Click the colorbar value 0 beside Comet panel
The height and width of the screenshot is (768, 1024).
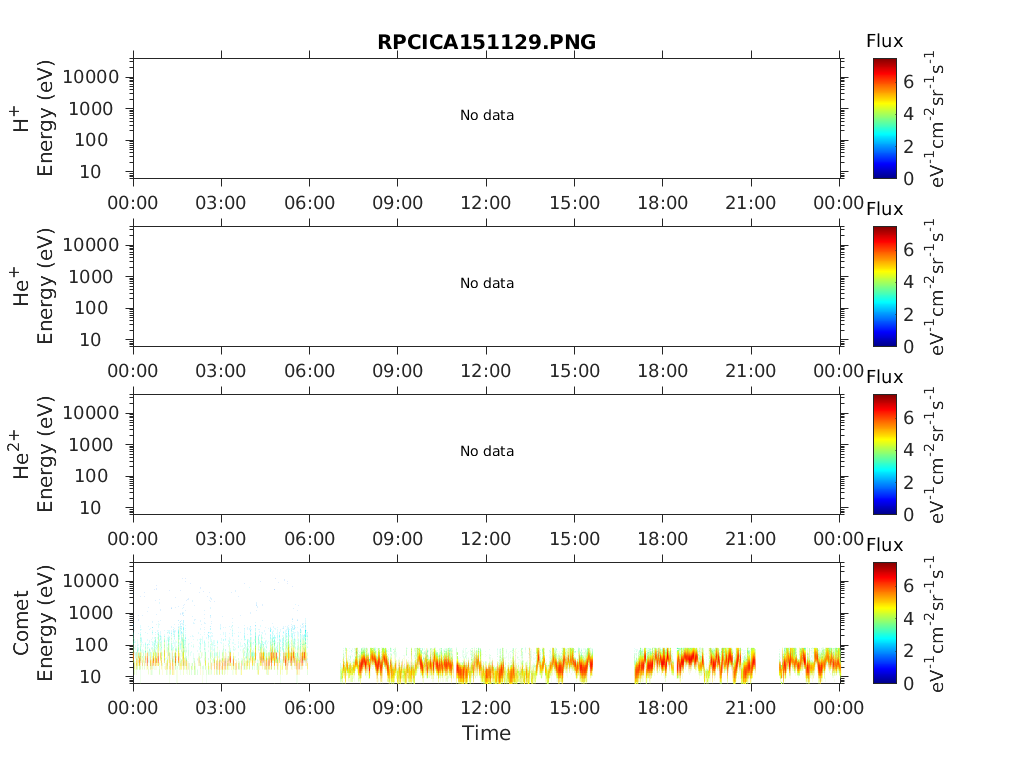click(908, 683)
